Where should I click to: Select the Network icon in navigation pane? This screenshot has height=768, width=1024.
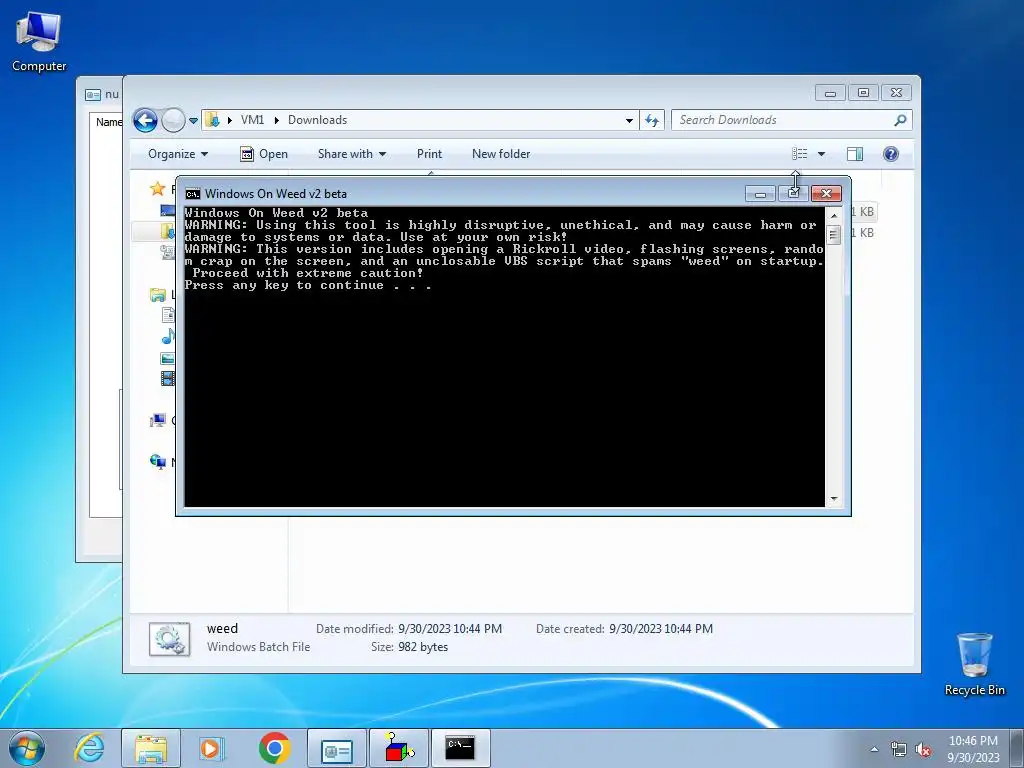[x=157, y=462]
